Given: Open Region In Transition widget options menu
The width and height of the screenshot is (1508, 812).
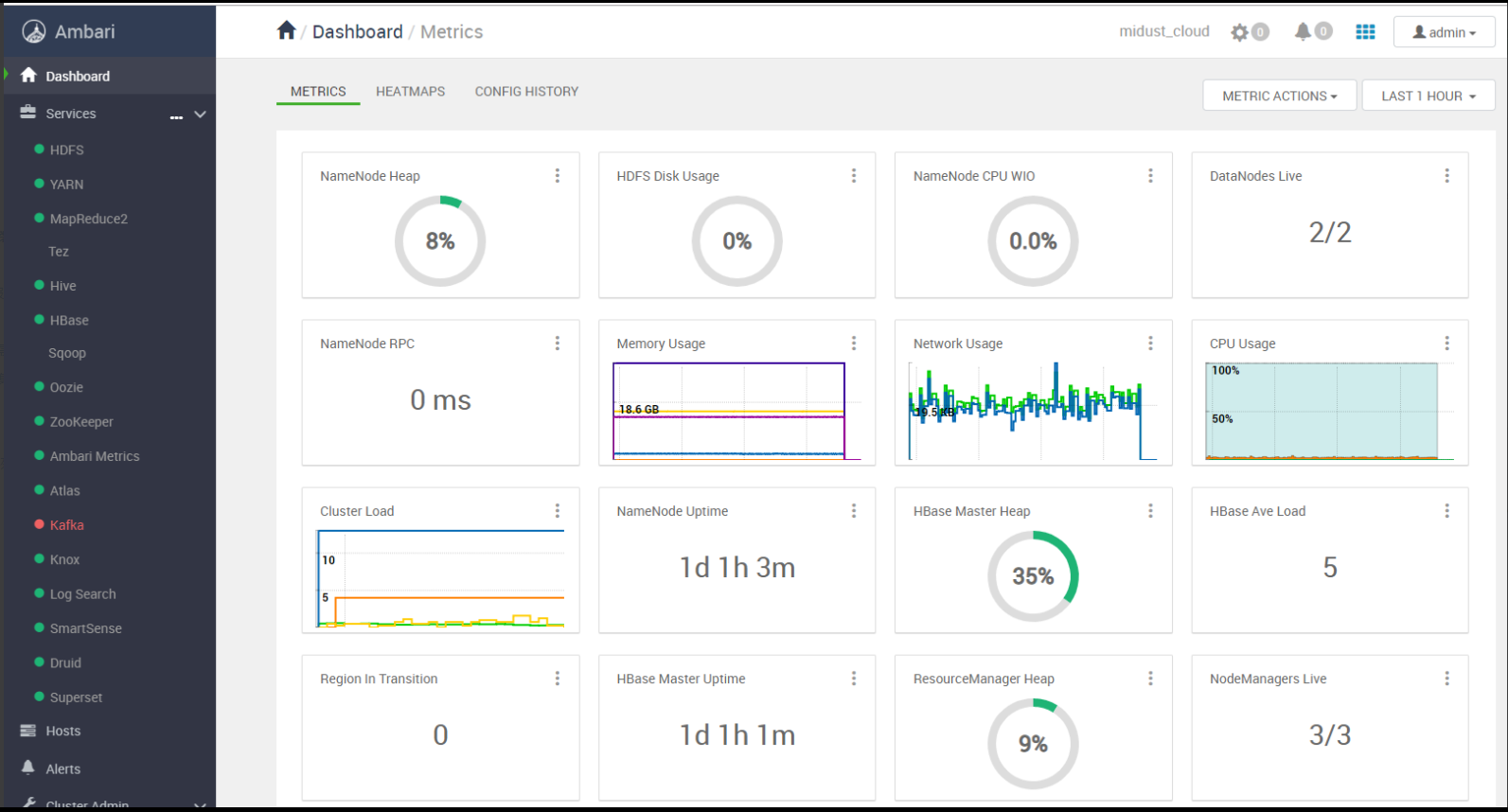Looking at the screenshot, I should coord(558,679).
